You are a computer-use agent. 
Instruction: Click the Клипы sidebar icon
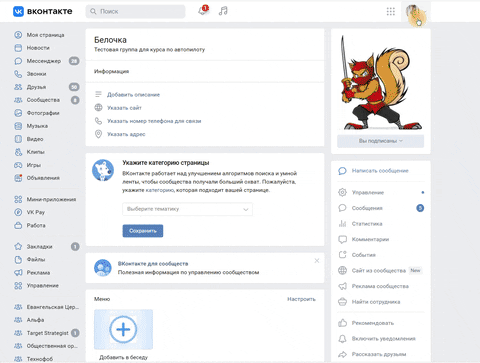pyautogui.click(x=18, y=152)
